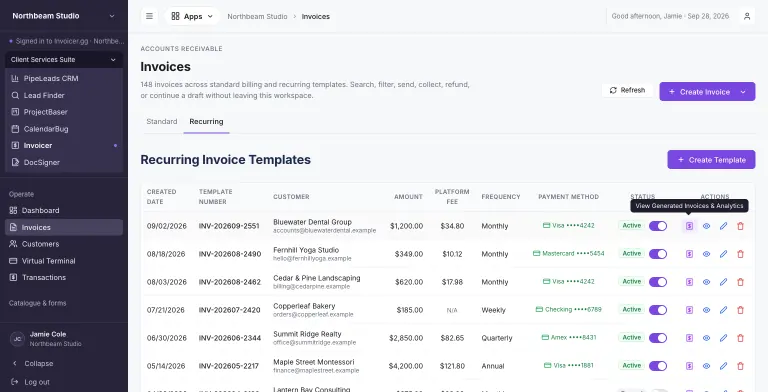Open ProjectBaser in the sidebar
Screen dimensions: 768x392
coord(64,112)
